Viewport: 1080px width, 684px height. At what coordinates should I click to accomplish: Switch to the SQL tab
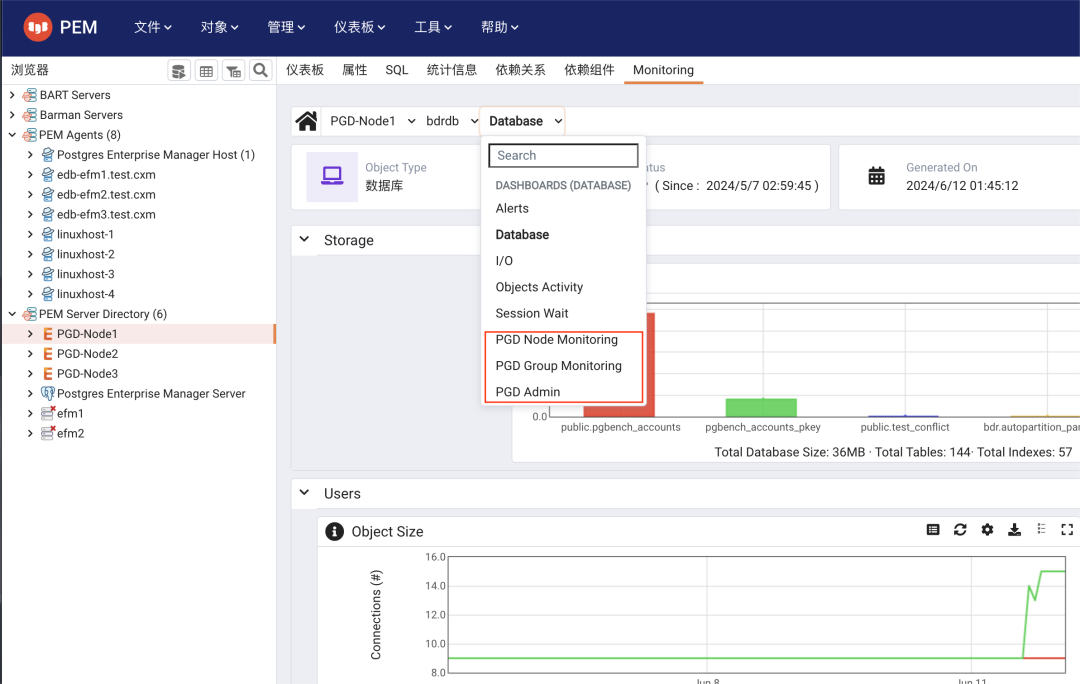pyautogui.click(x=397, y=70)
